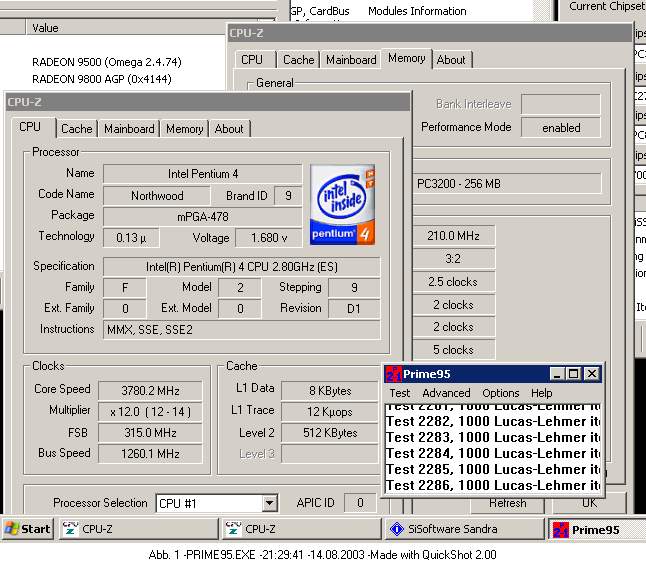Click the L1 Trace 12 Kµops value

330,412
